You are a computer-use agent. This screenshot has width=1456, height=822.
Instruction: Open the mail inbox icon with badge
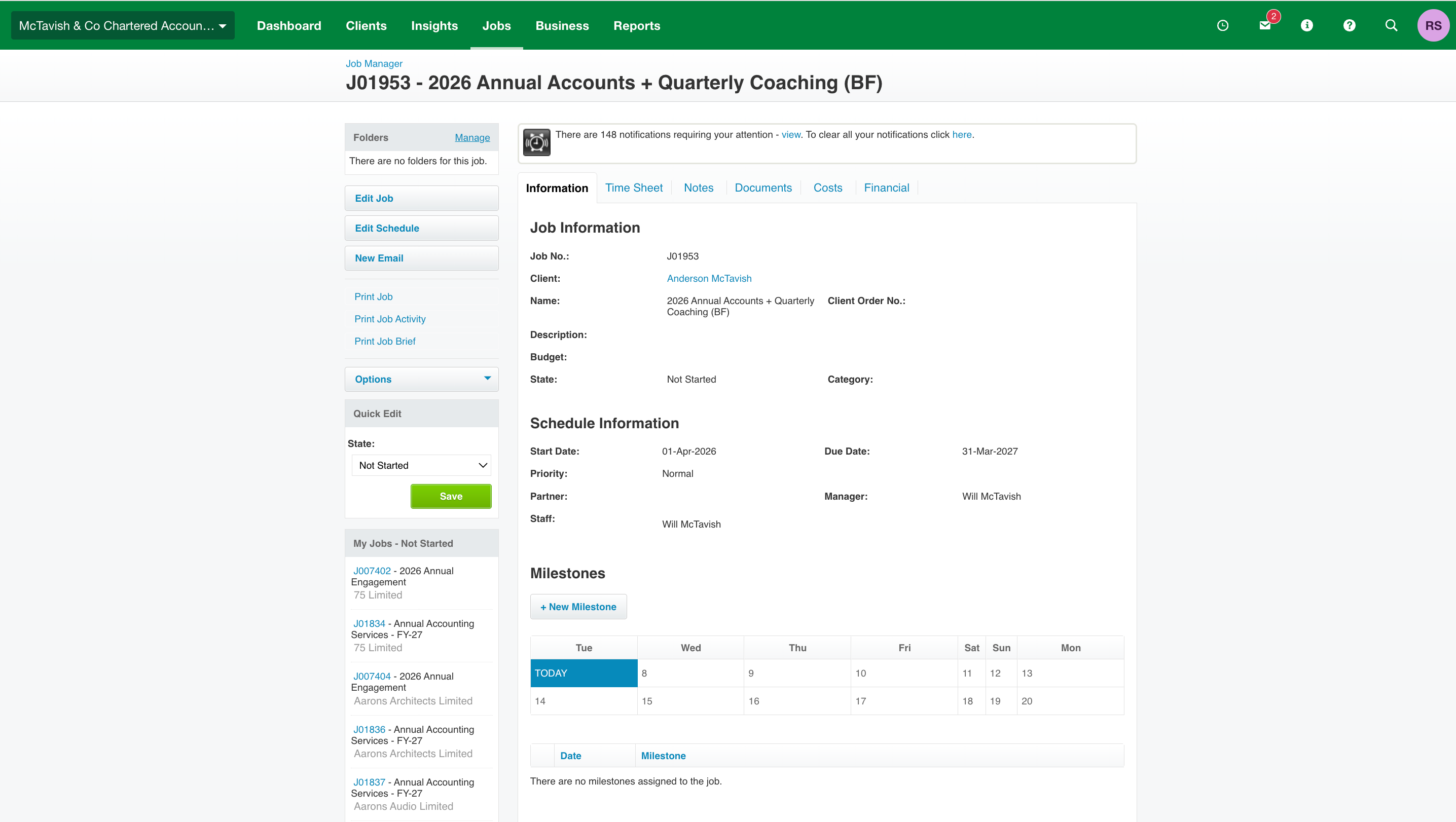(1265, 25)
